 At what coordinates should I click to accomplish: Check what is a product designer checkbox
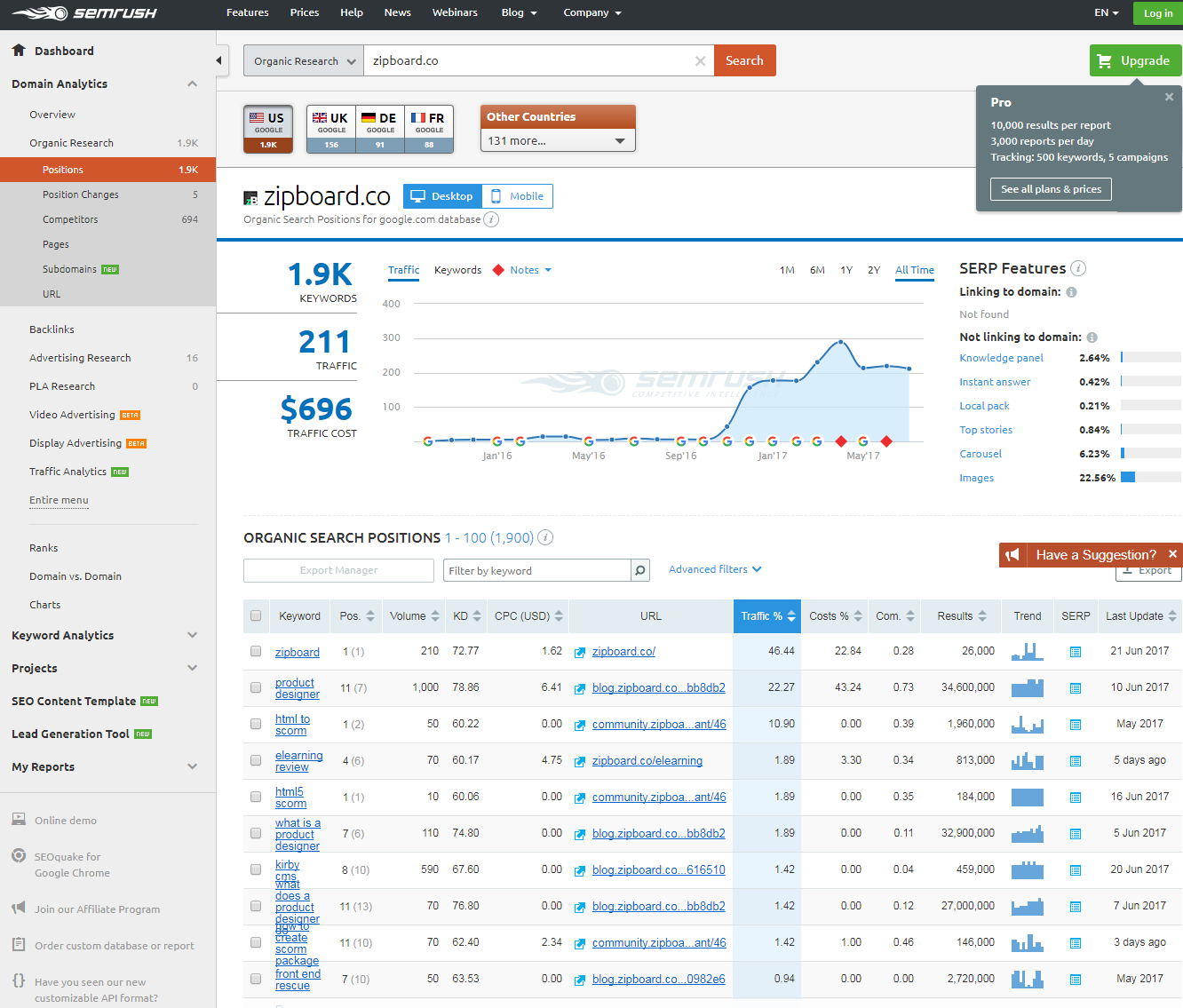256,833
